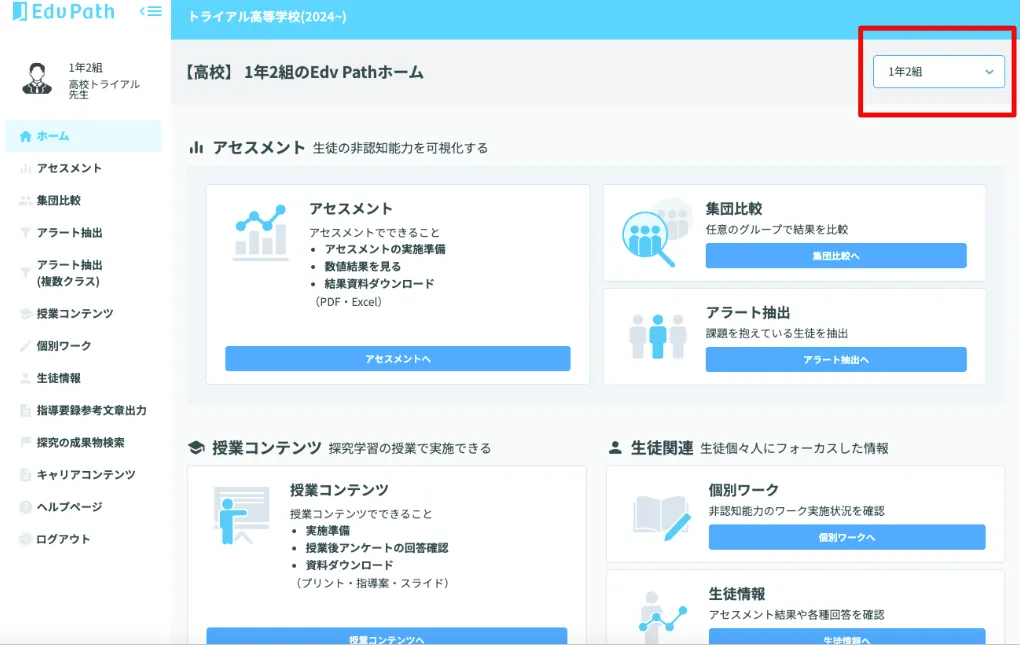This screenshot has height=645, width=1020.
Task: Select ホーム in the sidebar menu
Action: tap(83, 136)
